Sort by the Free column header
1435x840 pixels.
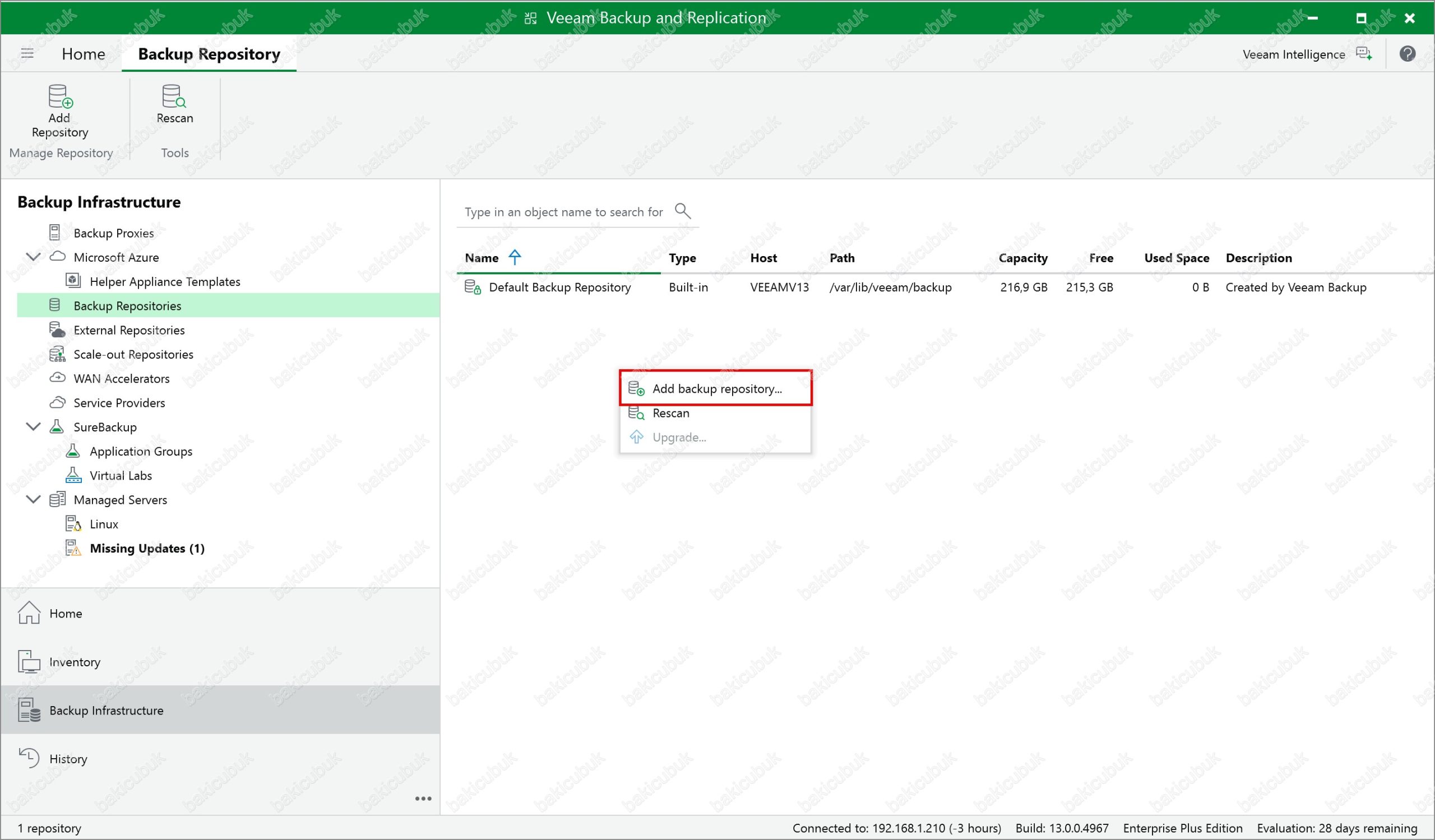pos(1101,258)
